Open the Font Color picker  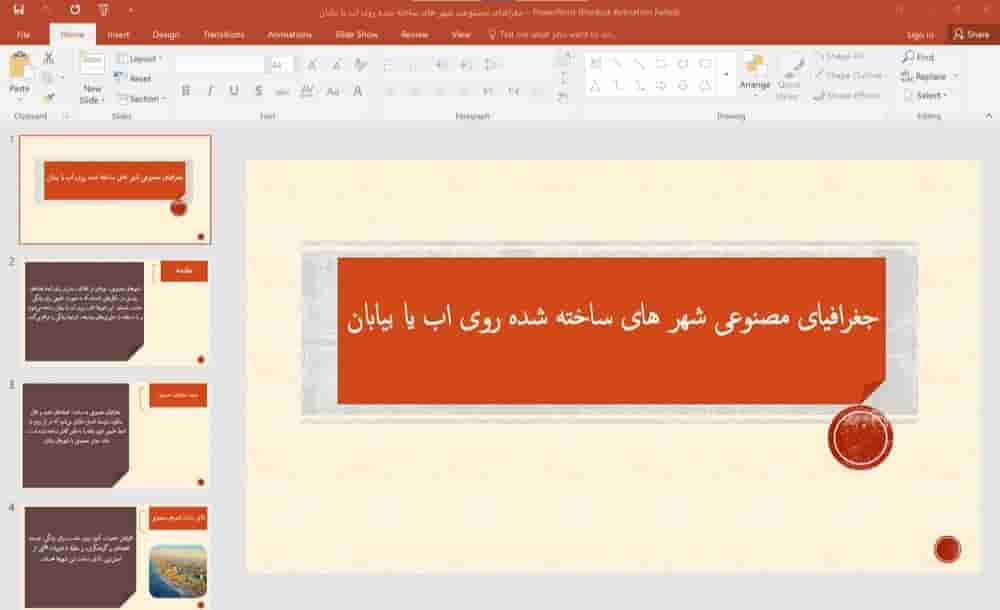(358, 91)
